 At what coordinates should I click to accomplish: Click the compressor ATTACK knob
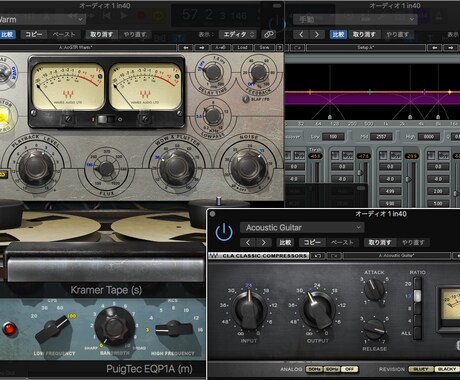(375, 289)
